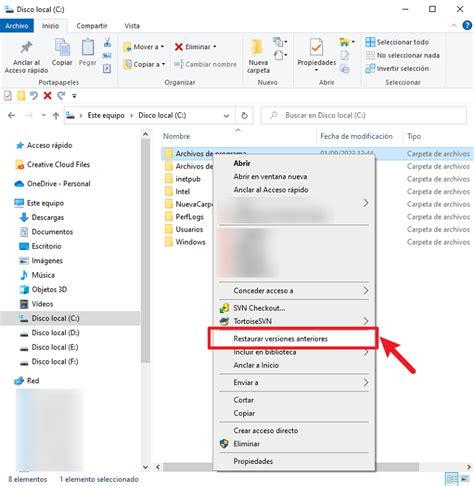Click the Copiar ribbon icon
The image size is (474, 486).
[62, 47]
